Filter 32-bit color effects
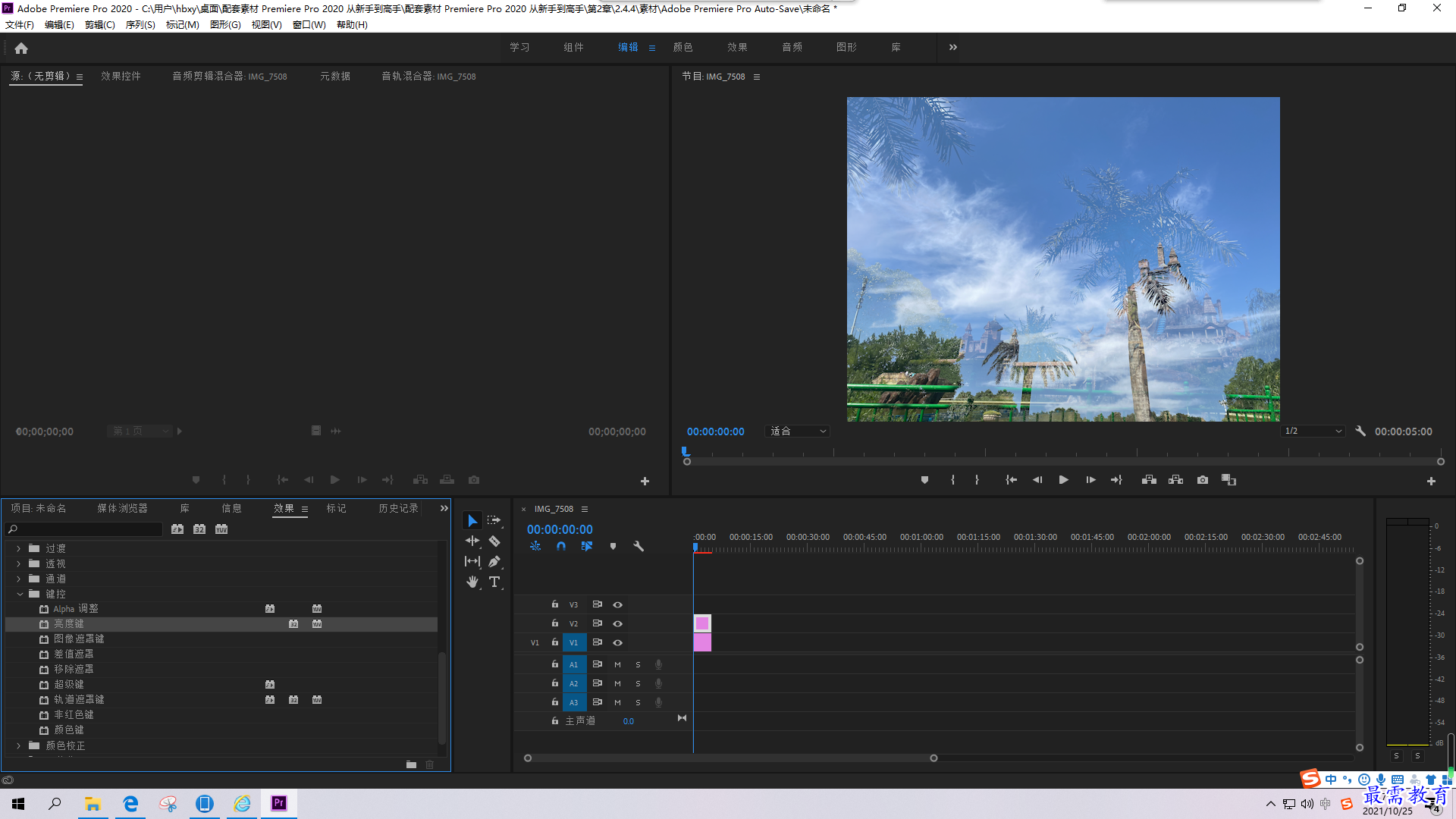The width and height of the screenshot is (1456, 819). point(199,529)
